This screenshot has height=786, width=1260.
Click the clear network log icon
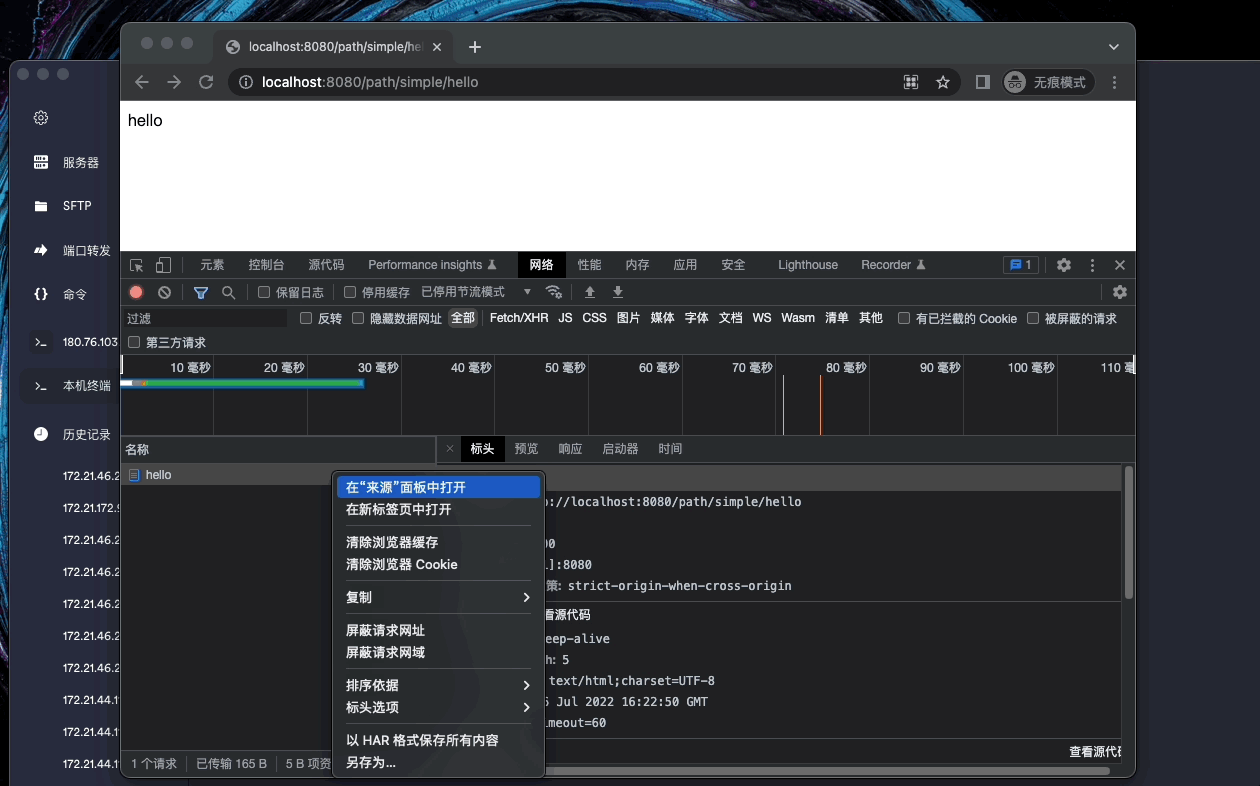164,292
